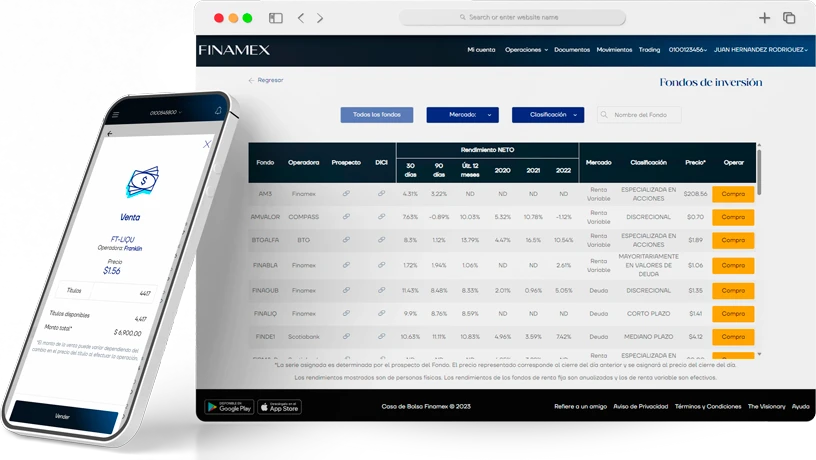Open The Visionary footer link
The width and height of the screenshot is (816, 460).
pyautogui.click(x=767, y=406)
